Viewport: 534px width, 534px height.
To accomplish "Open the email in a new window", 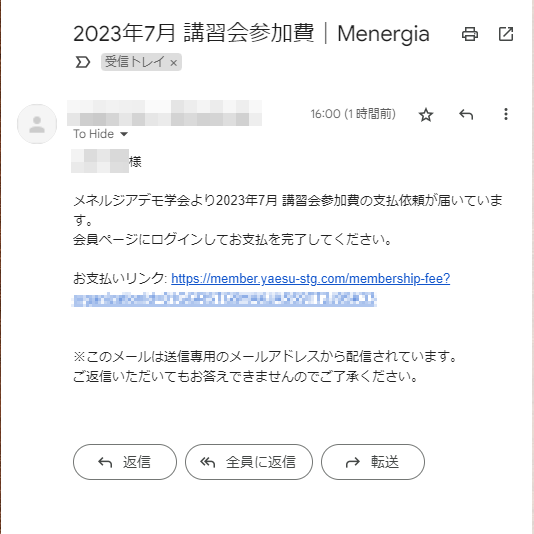I will pos(506,34).
